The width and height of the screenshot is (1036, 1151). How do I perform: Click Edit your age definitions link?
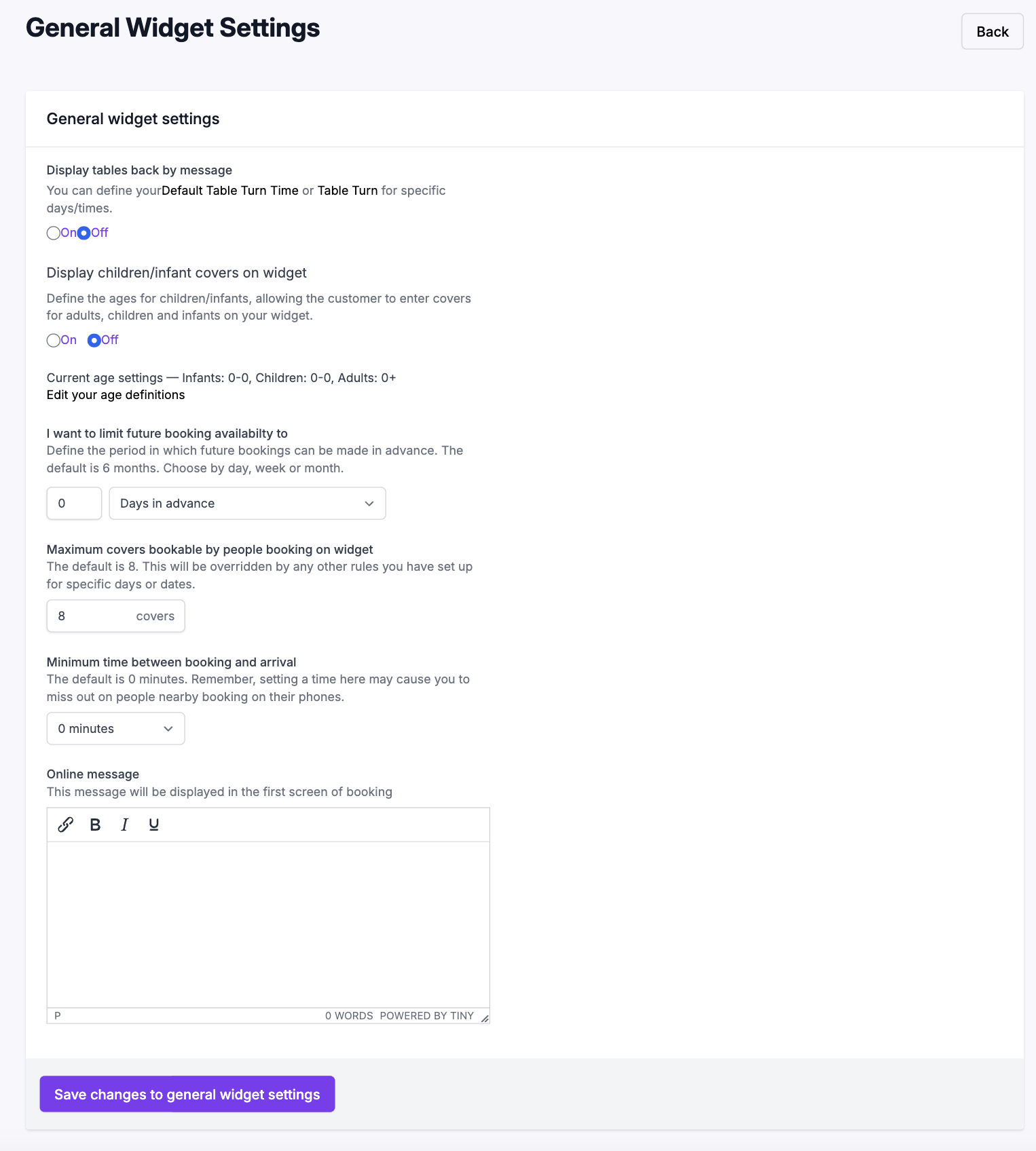point(115,395)
